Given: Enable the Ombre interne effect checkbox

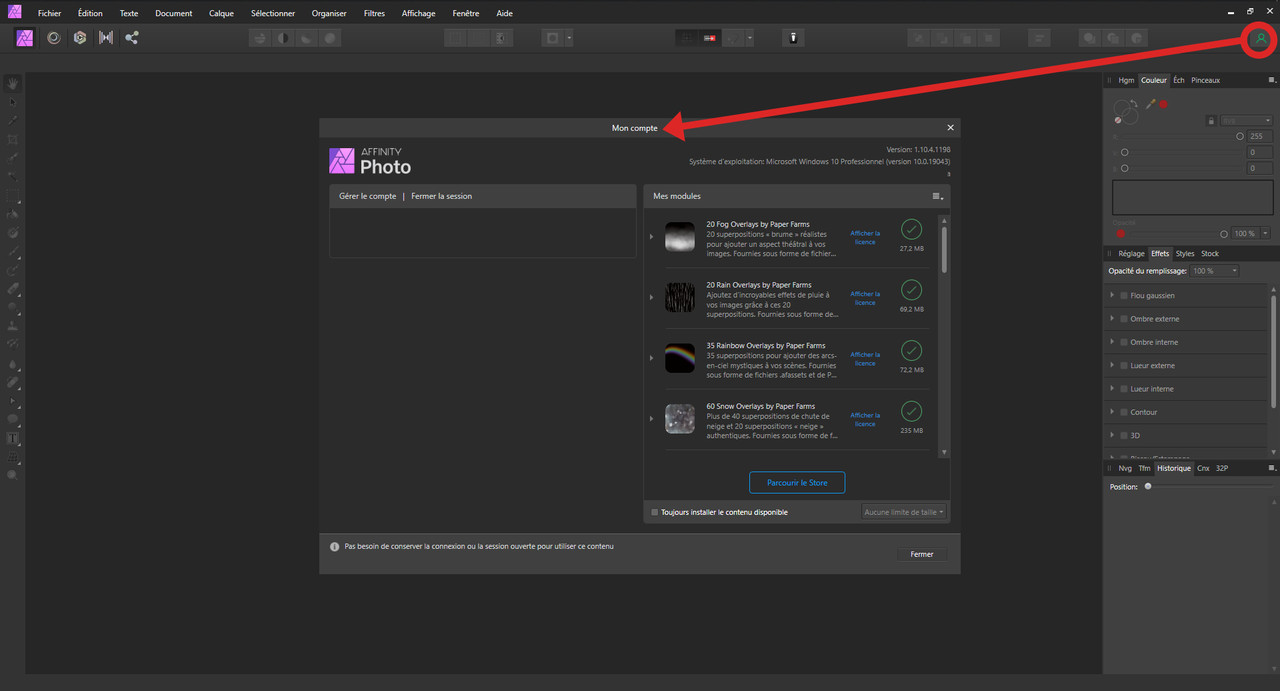Looking at the screenshot, I should 1124,342.
